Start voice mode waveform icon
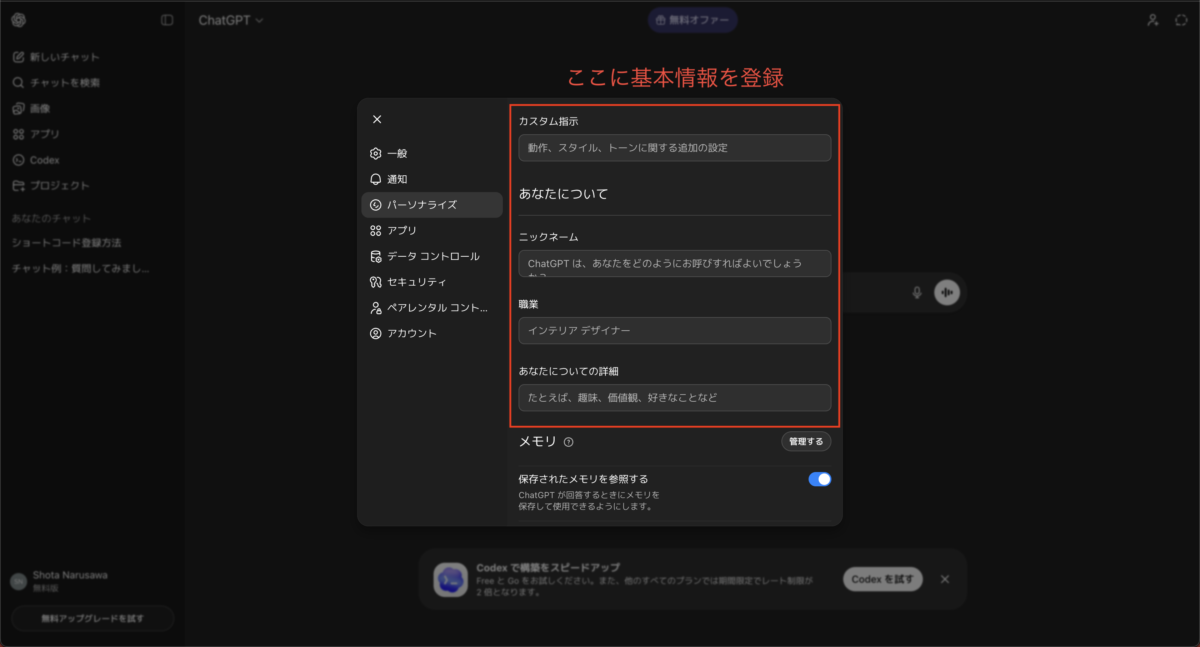1200x647 pixels. pyautogui.click(x=946, y=292)
